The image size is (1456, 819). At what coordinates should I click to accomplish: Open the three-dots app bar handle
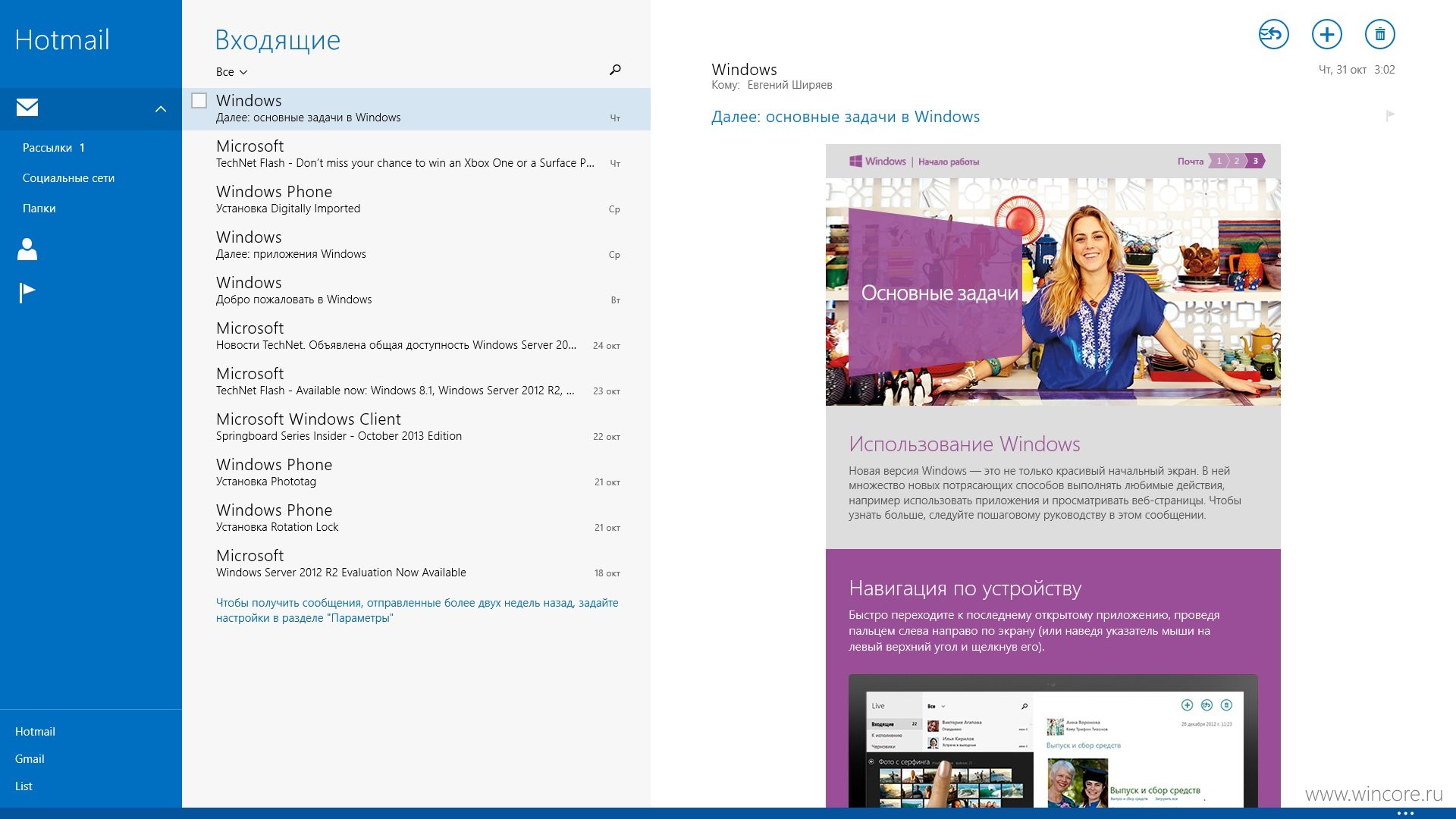(1405, 813)
